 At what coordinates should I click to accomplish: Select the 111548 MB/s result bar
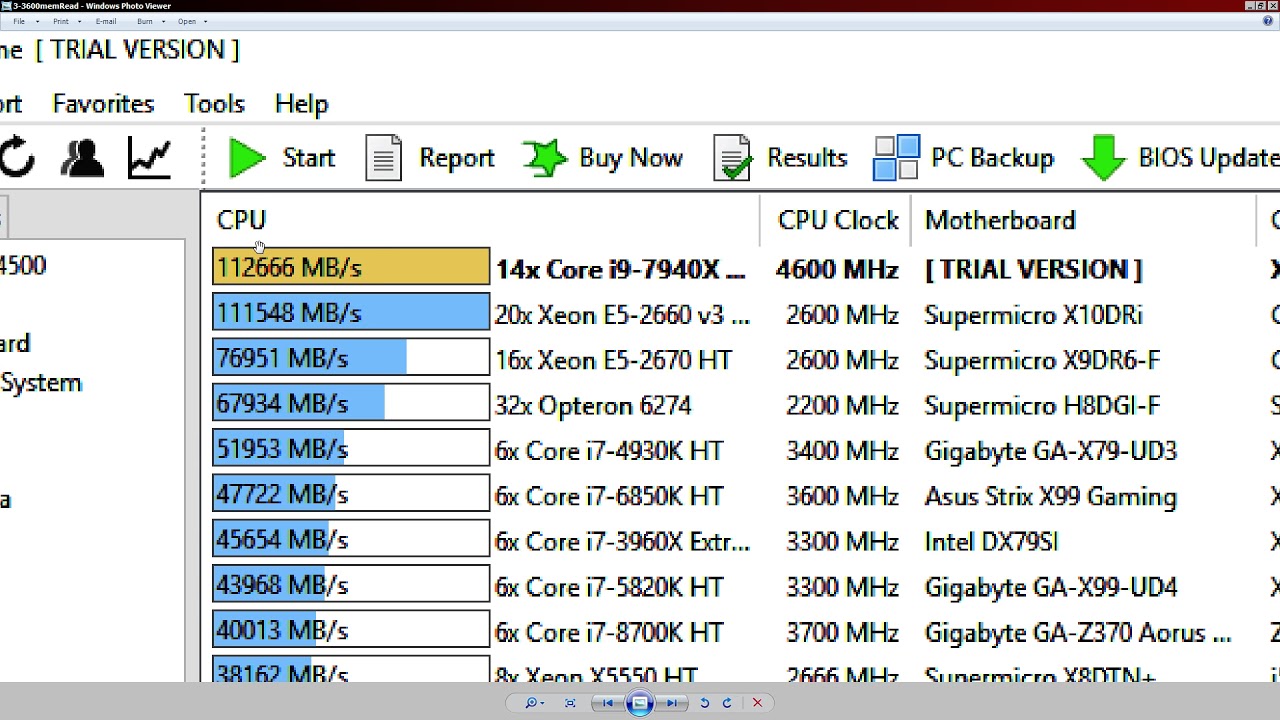pyautogui.click(x=351, y=313)
